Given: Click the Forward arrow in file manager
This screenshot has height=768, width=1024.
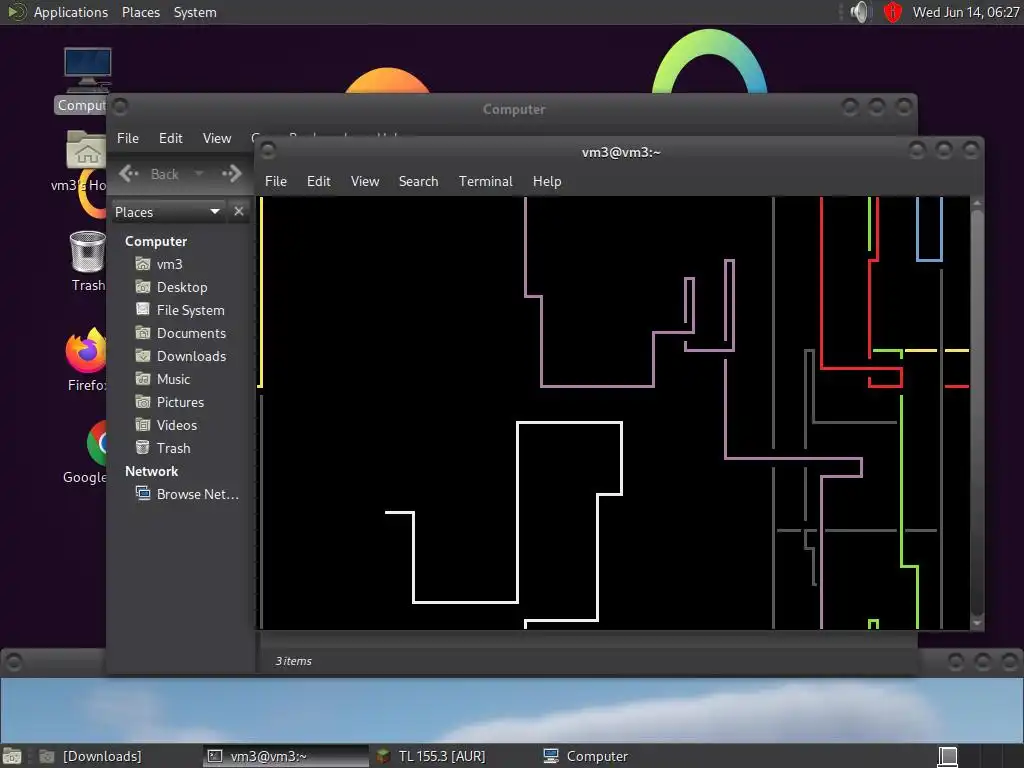Looking at the screenshot, I should [231, 174].
